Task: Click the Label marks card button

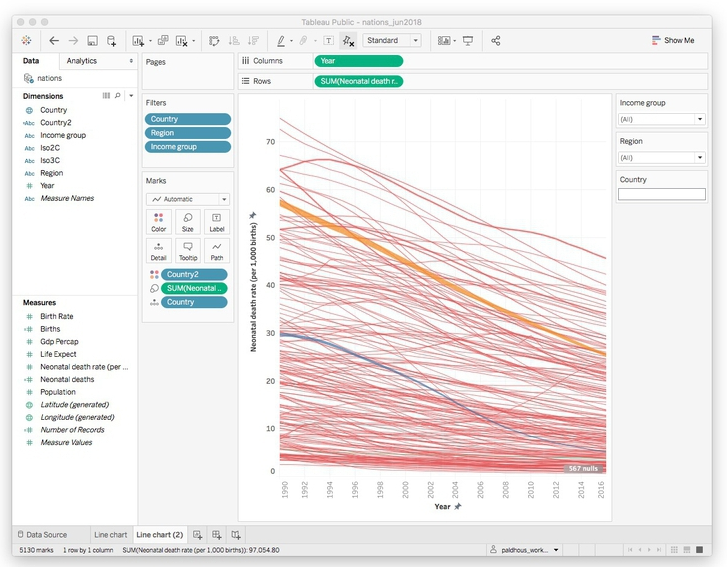Action: pos(217,222)
